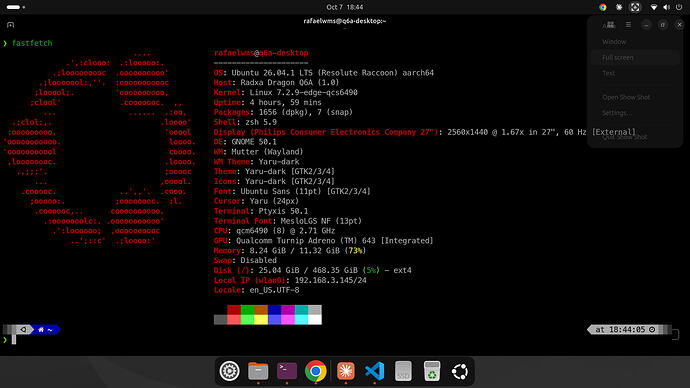The width and height of the screenshot is (690, 388).
Task: Click the bright yellow block in the color palette
Action: pyautogui.click(x=261, y=320)
